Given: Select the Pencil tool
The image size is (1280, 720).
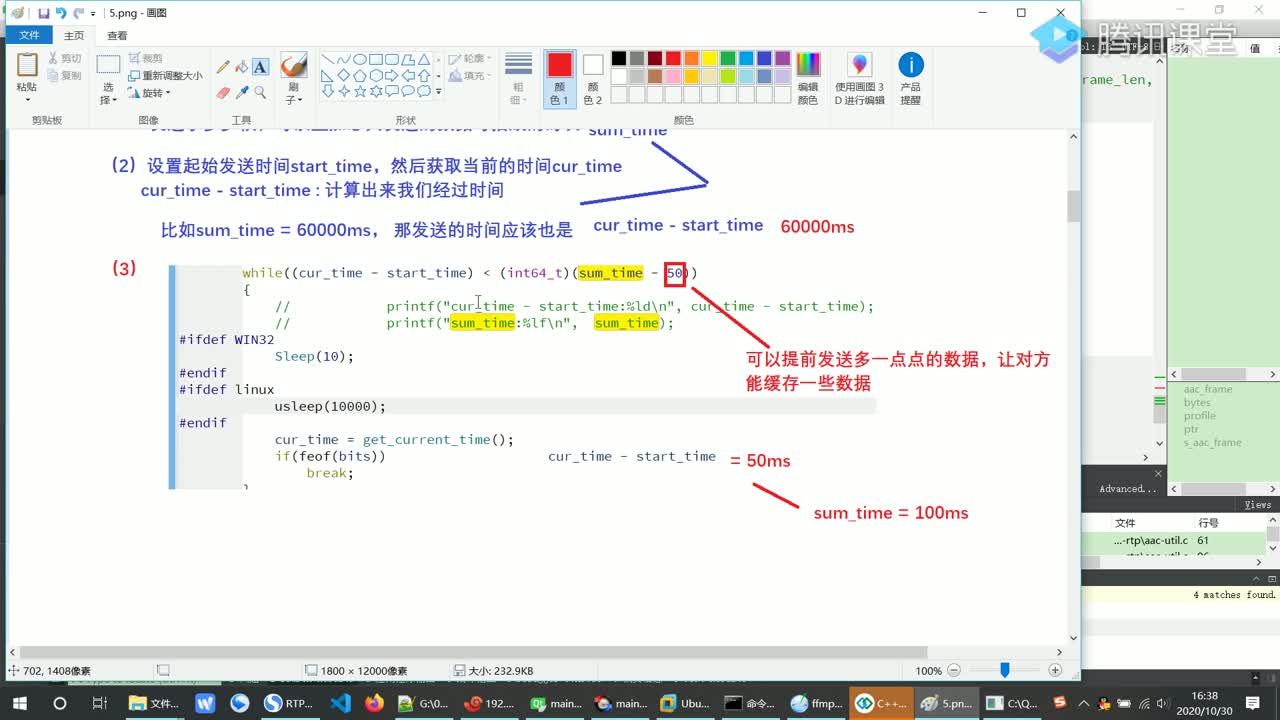Looking at the screenshot, I should pyautogui.click(x=223, y=67).
